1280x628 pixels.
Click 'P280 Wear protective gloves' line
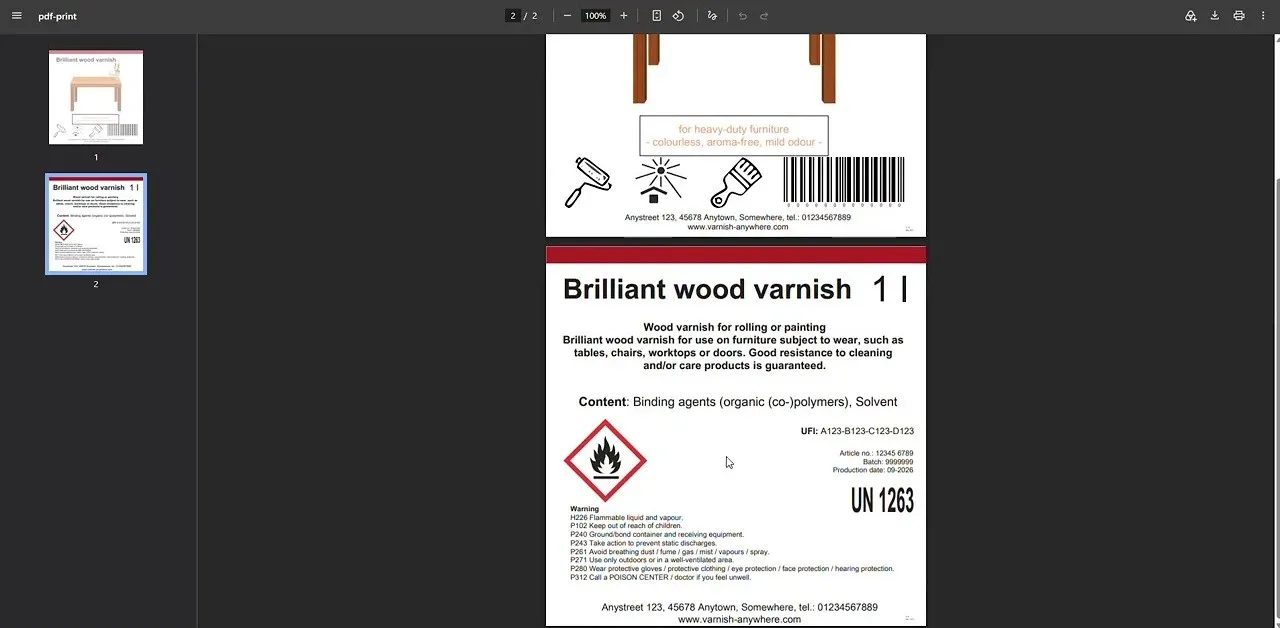[x=732, y=569]
